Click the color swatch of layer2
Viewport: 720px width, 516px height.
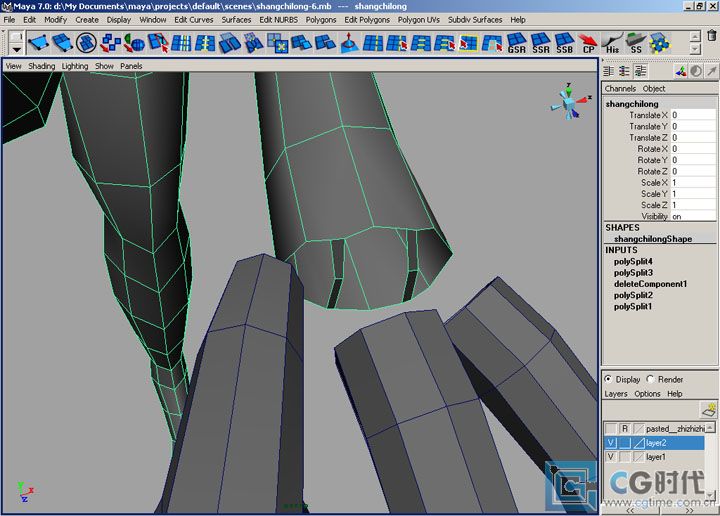tap(639, 443)
